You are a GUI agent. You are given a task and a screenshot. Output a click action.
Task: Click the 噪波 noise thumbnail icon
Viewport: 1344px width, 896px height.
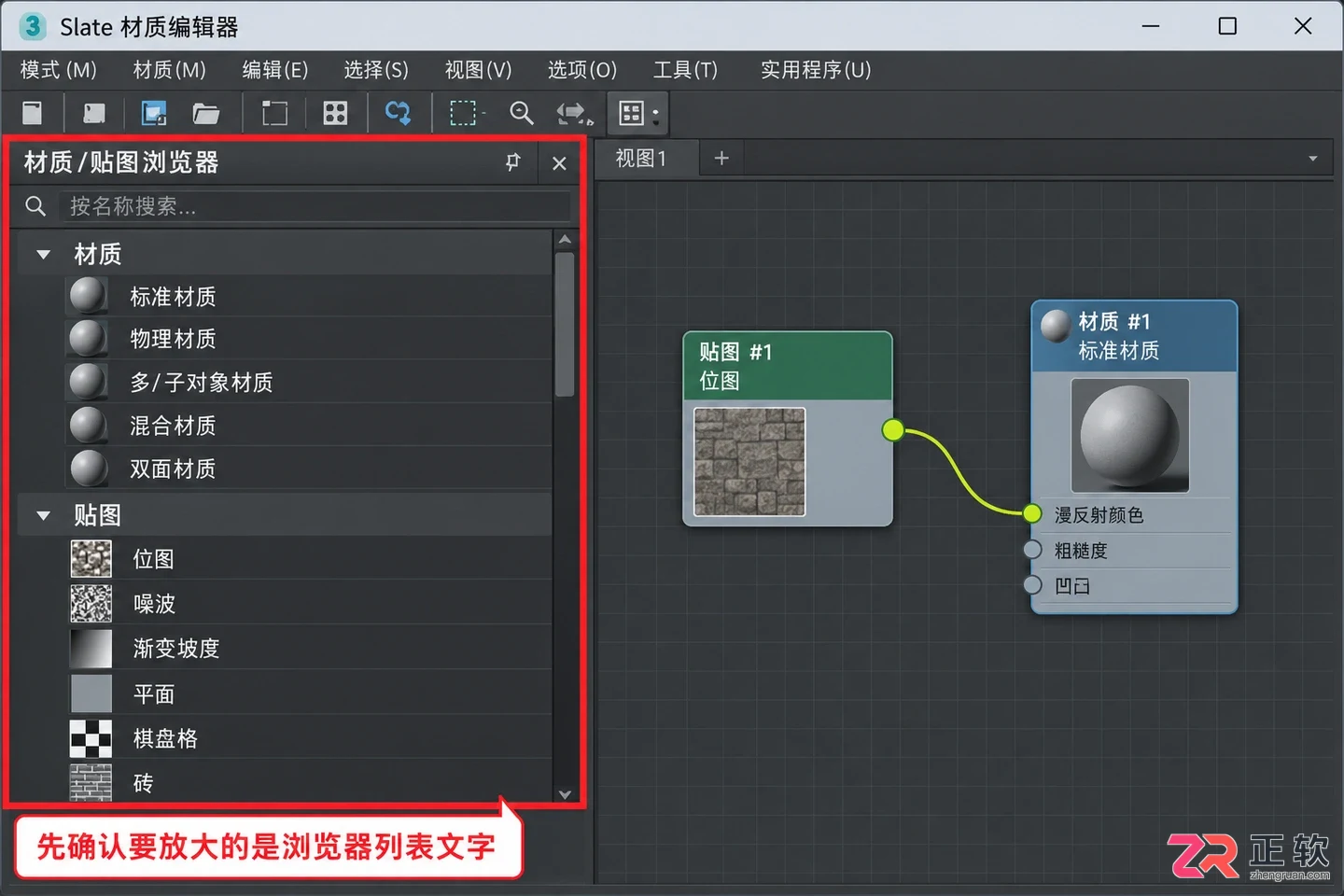(91, 604)
